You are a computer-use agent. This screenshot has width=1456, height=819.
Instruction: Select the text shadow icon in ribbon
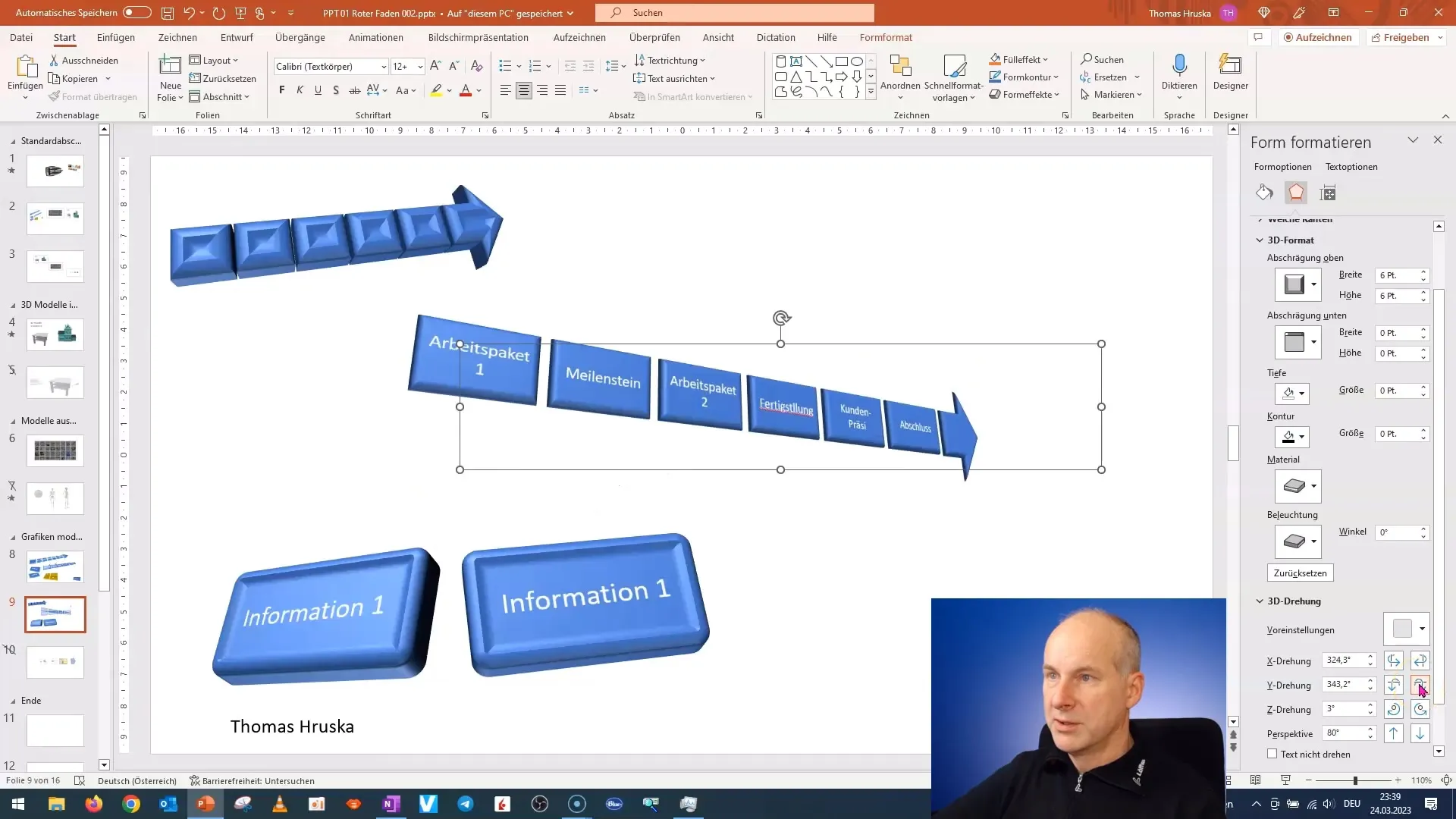pos(336,91)
